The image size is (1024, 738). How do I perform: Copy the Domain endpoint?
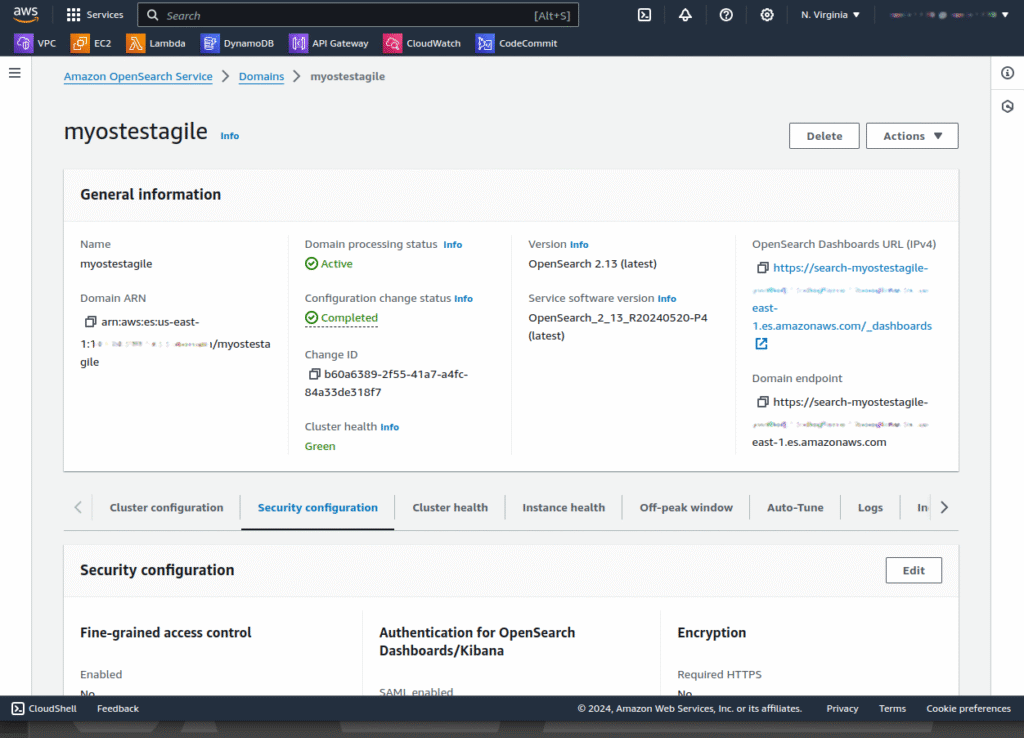coord(762,402)
